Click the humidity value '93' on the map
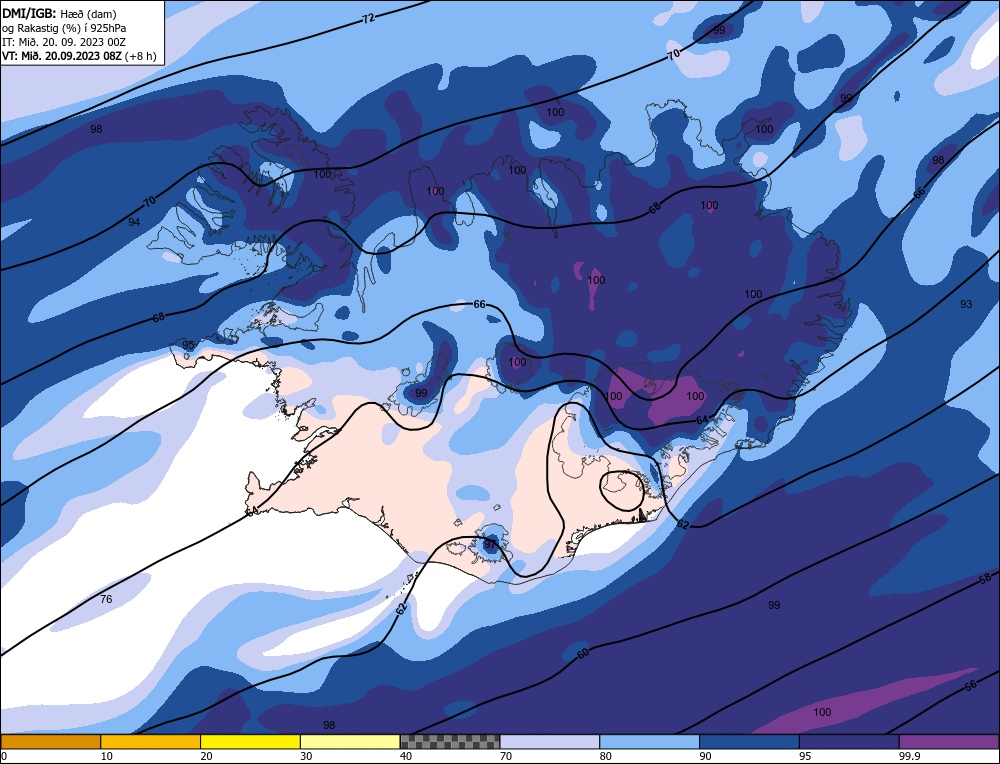 [x=966, y=304]
